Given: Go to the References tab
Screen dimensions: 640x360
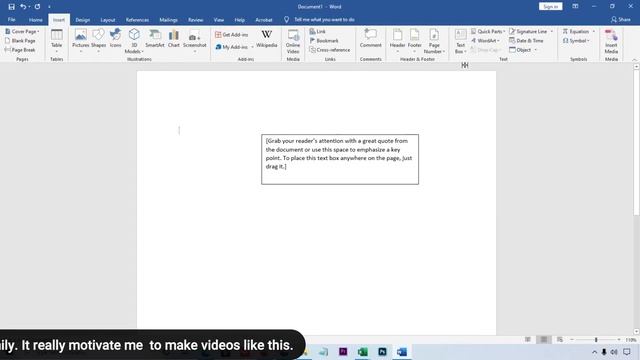Looking at the screenshot, I should click(x=137, y=20).
